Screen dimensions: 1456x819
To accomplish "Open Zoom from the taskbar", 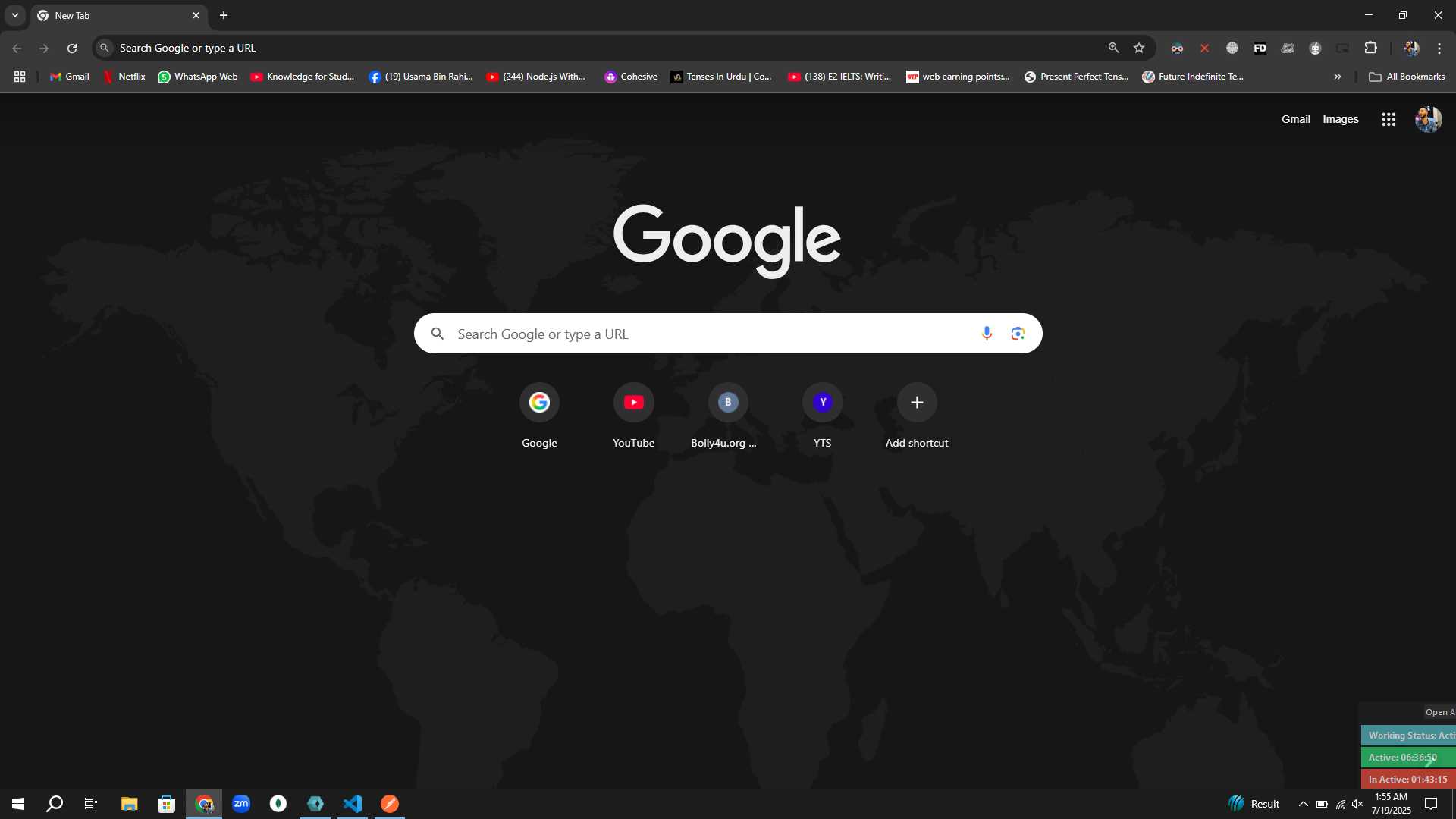I will [241, 803].
